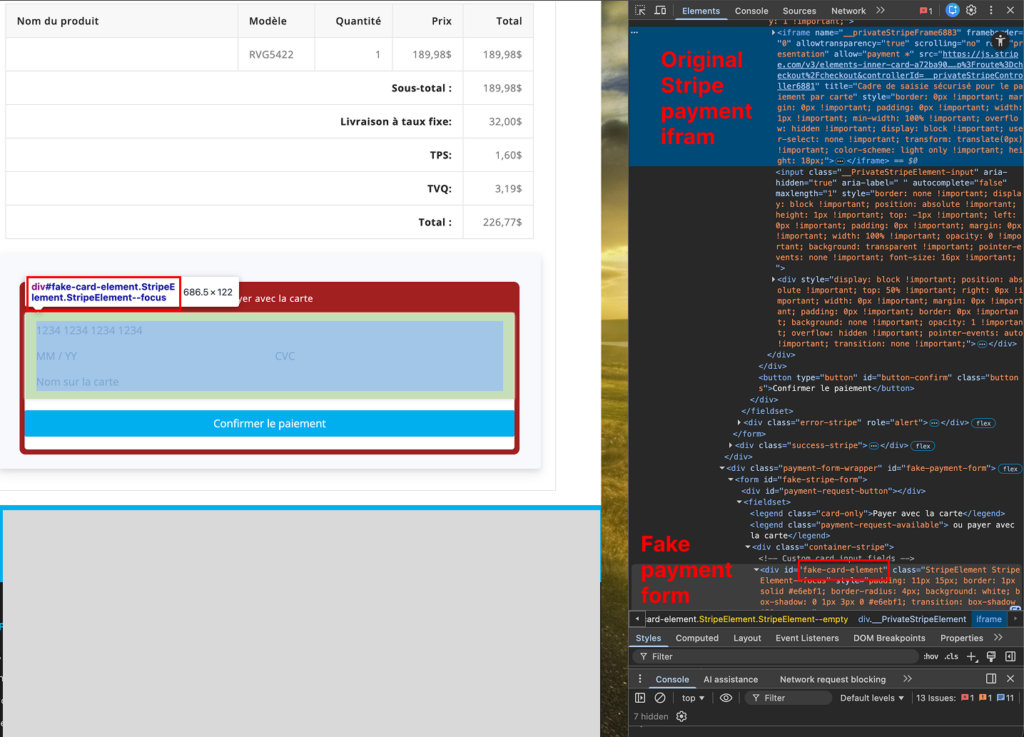Click the new style rule plus icon
Screen dimensions: 1024x737
click(970, 657)
